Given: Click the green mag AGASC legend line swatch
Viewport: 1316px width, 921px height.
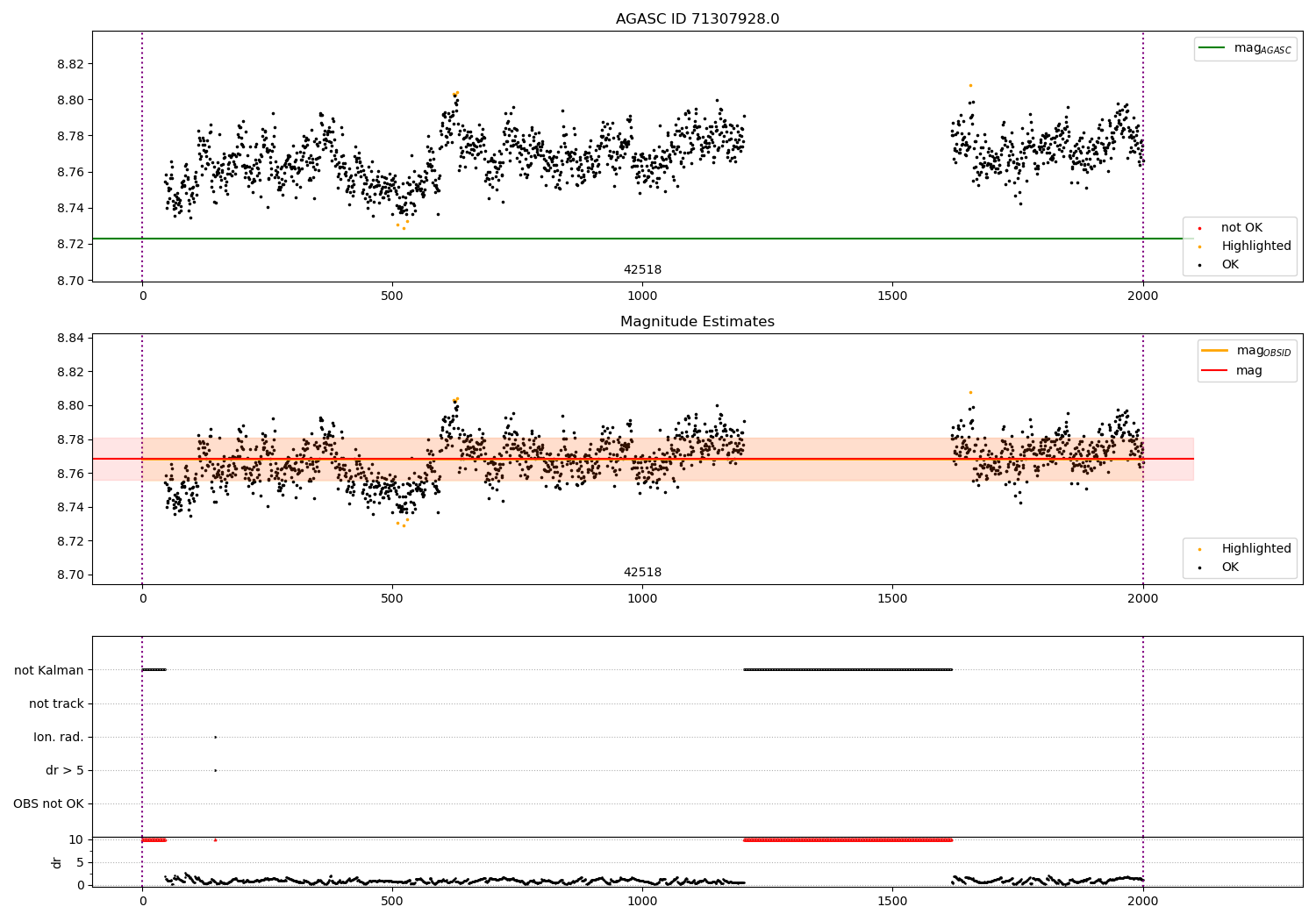Looking at the screenshot, I should [1212, 48].
